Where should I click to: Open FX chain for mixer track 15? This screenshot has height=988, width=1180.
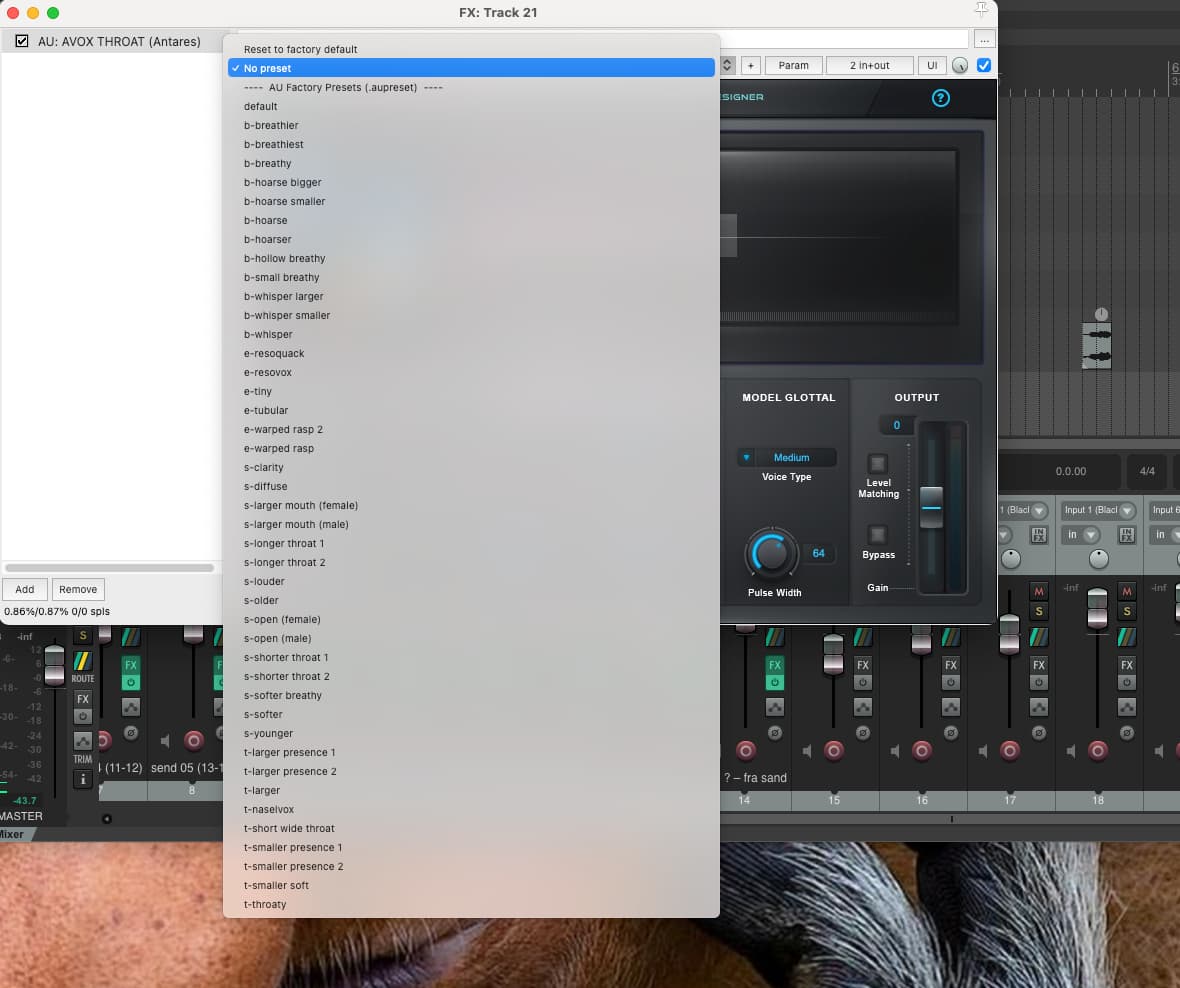tap(862, 665)
